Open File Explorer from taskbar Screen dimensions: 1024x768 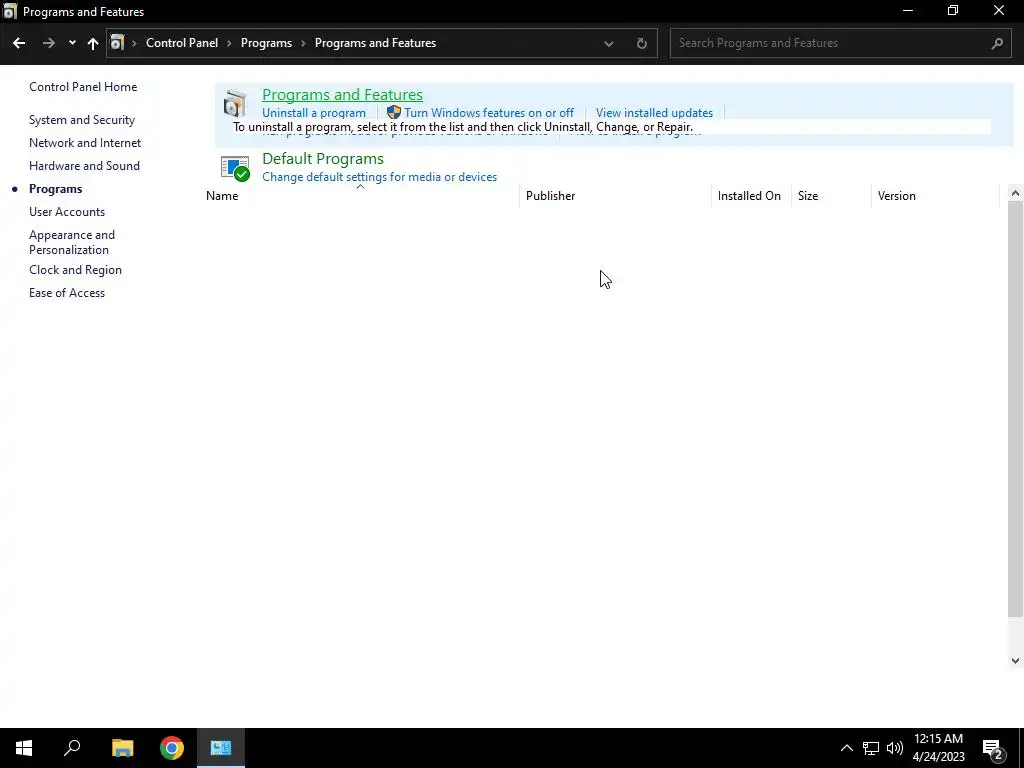tap(122, 748)
